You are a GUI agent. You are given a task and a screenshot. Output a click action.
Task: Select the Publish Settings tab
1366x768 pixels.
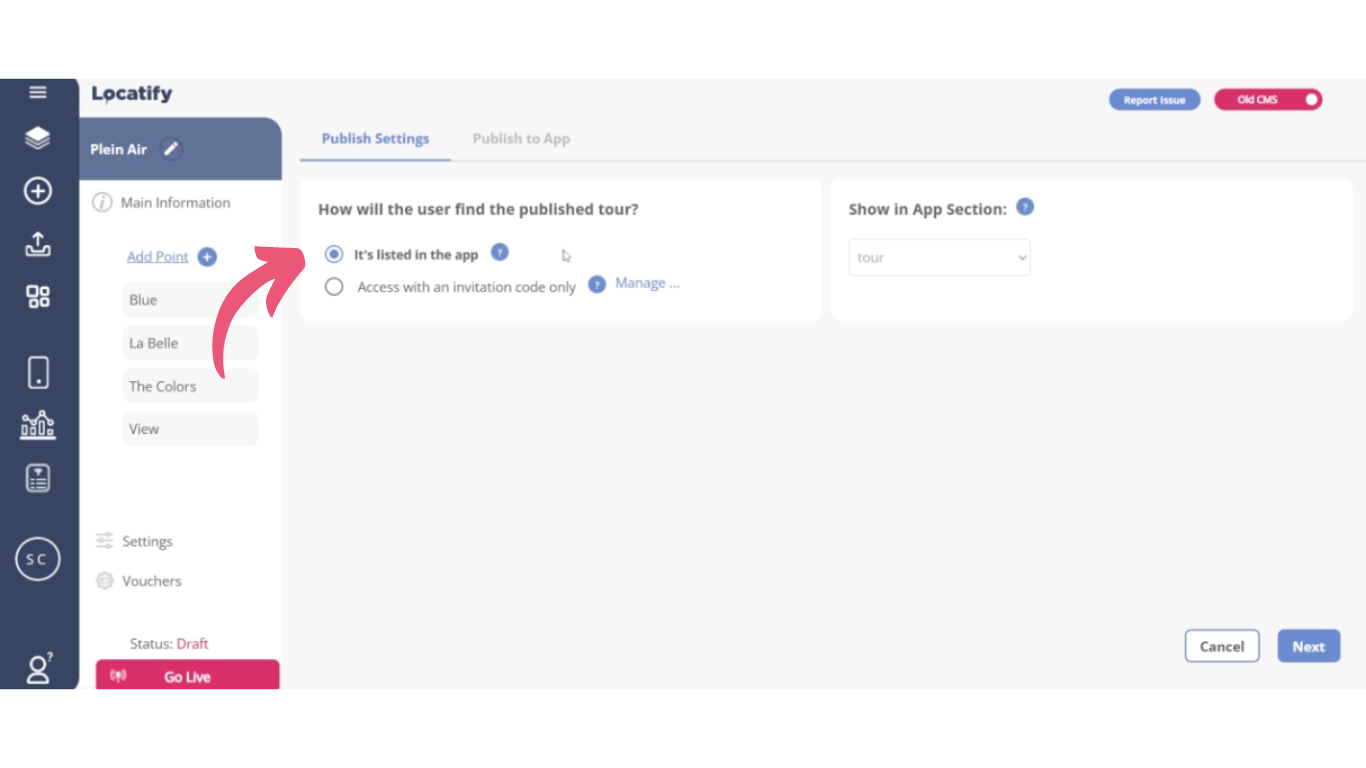(x=375, y=139)
